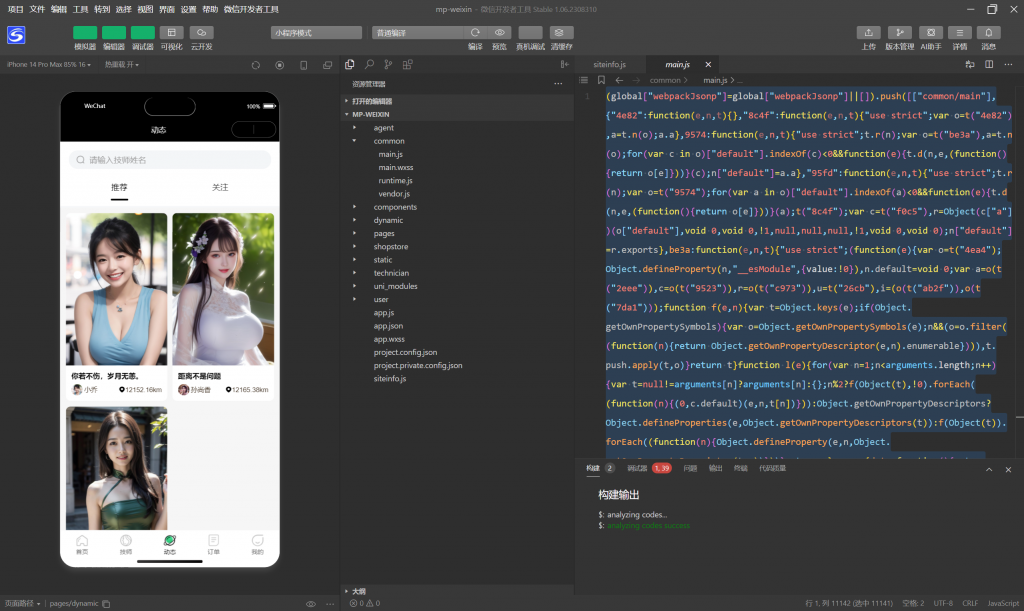Viewport: 1024px width, 611px height.
Task: Click the 清缓存 clear cache icon
Action: [x=561, y=33]
